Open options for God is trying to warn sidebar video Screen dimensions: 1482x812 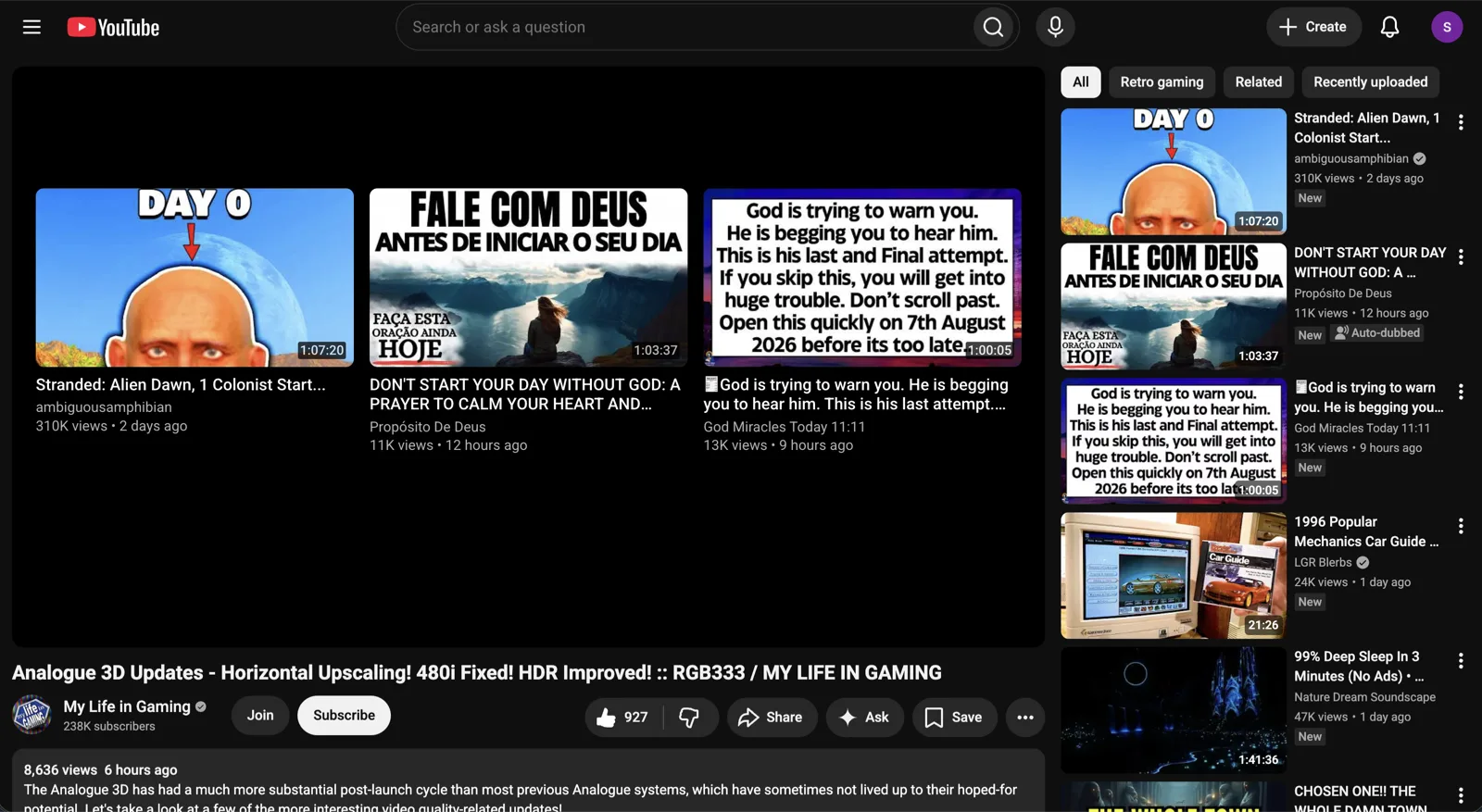pyautogui.click(x=1461, y=392)
